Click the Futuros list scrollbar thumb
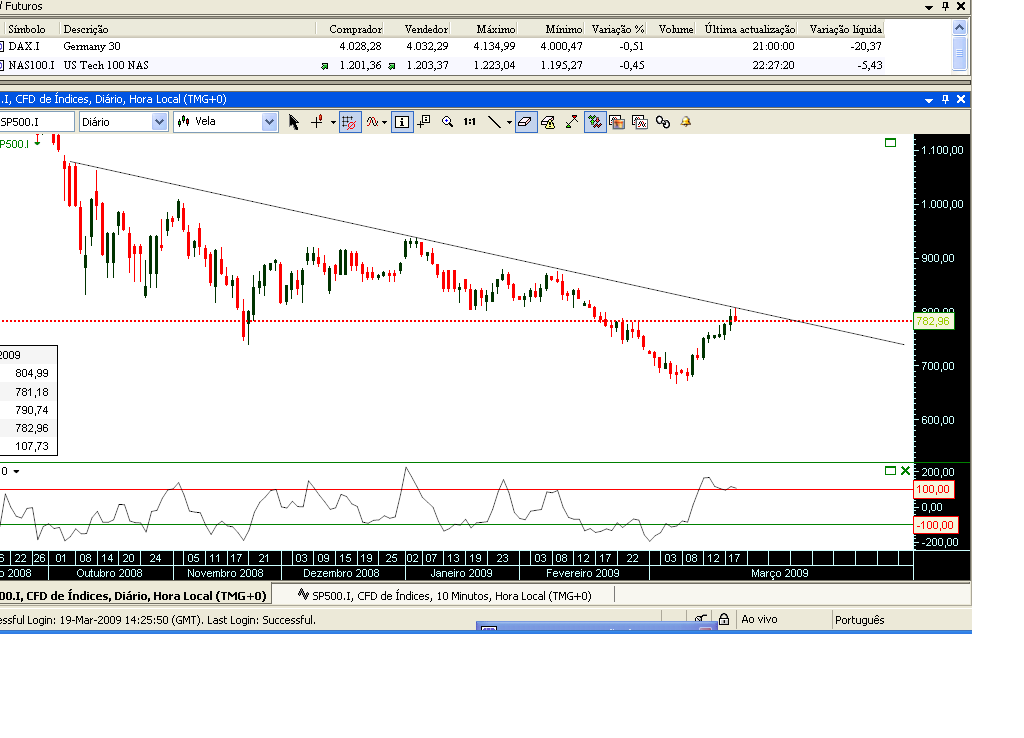This screenshot has height=738, width=1024. 959,52
